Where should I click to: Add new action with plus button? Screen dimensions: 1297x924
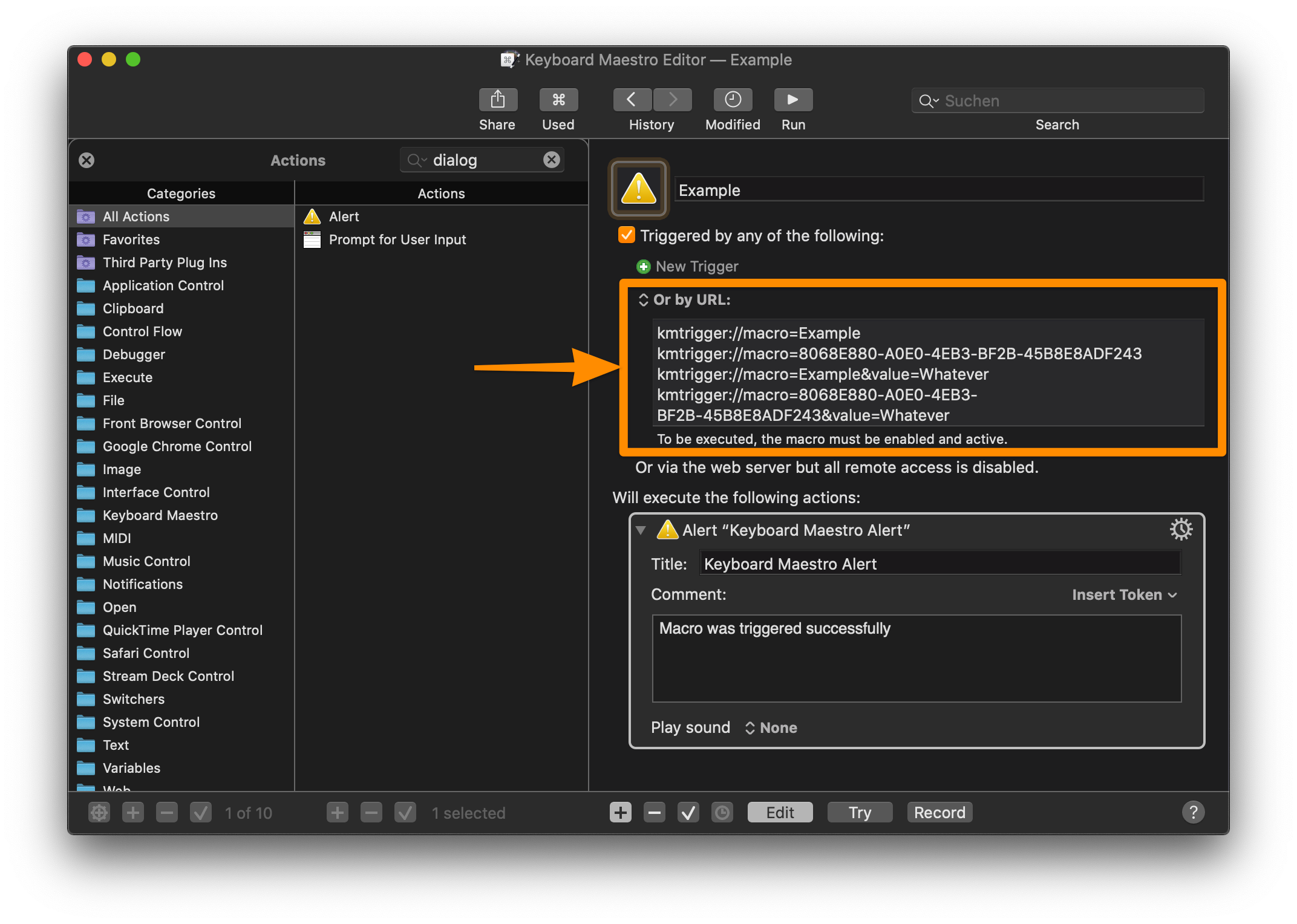pos(621,813)
